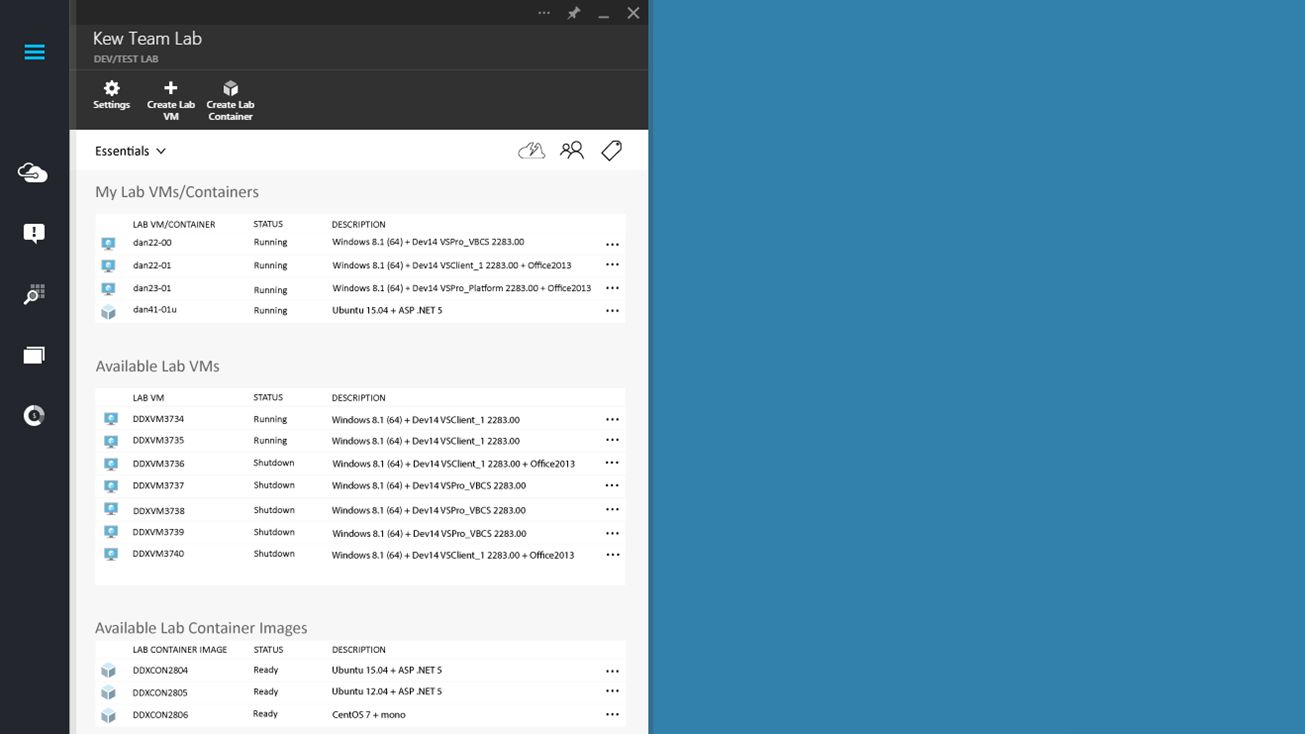1305x734 pixels.
Task: Select DDXVM3738 in Available Lab VMs
Action: coord(158,510)
